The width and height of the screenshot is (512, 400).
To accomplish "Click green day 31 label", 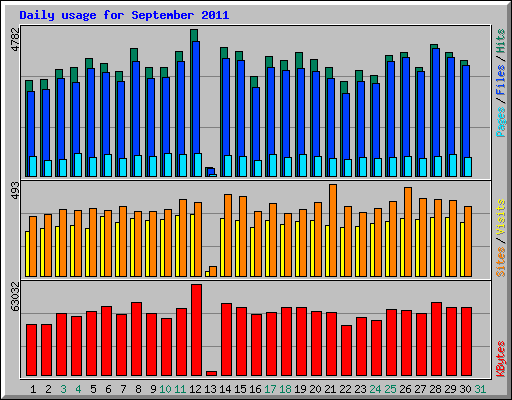I will [480, 389].
